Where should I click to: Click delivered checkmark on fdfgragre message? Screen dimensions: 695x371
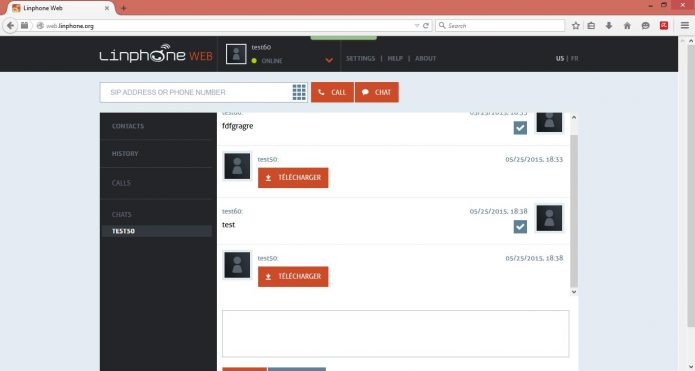coord(520,128)
